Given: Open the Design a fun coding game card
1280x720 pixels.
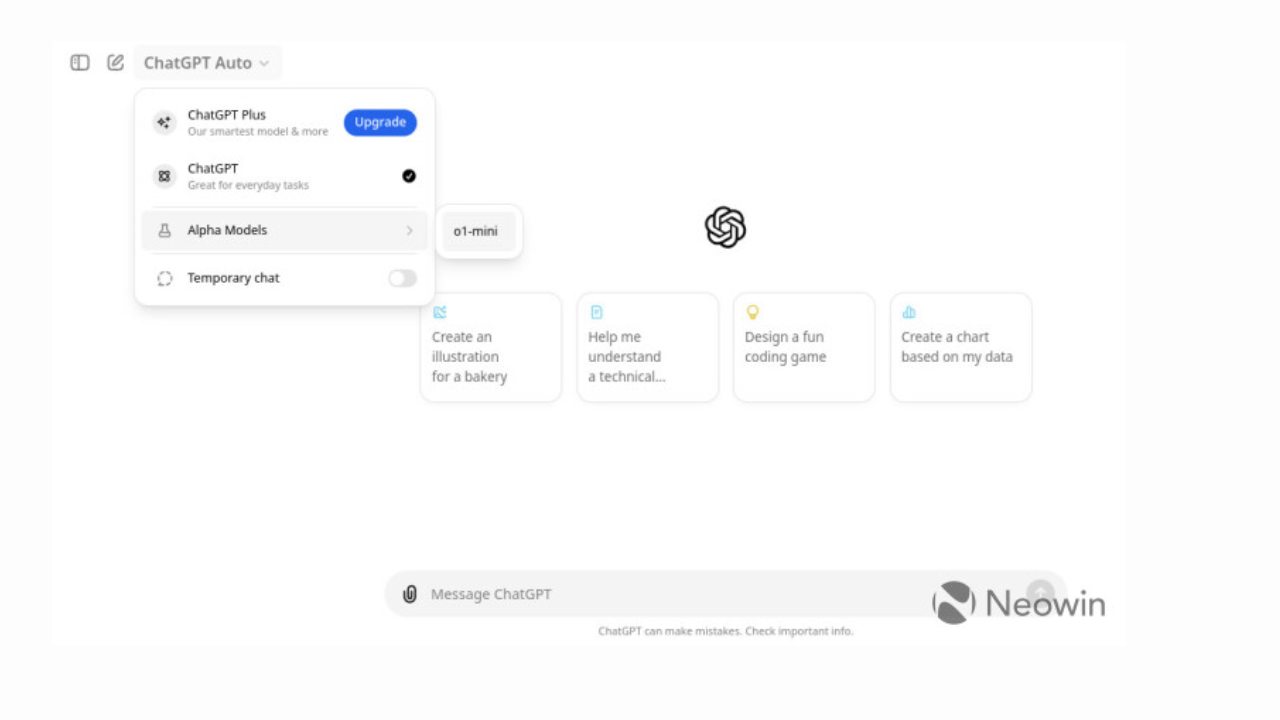Looking at the screenshot, I should [804, 347].
